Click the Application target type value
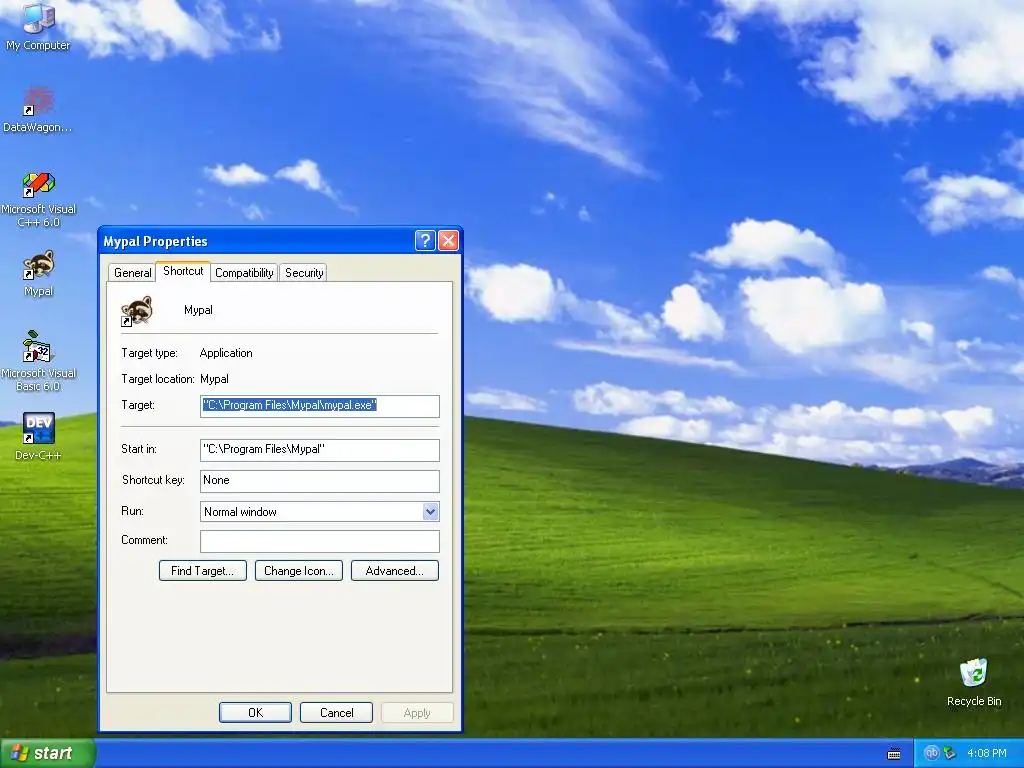This screenshot has width=1024, height=768. 226,353
